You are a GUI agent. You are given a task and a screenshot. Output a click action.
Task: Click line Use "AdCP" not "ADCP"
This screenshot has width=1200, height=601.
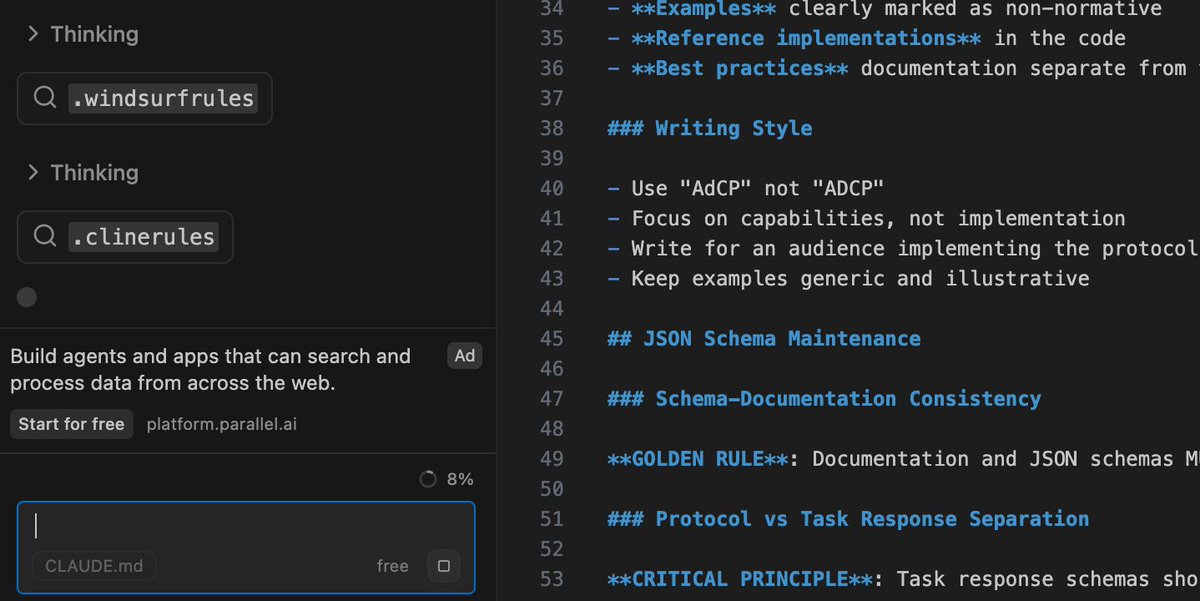[746, 188]
